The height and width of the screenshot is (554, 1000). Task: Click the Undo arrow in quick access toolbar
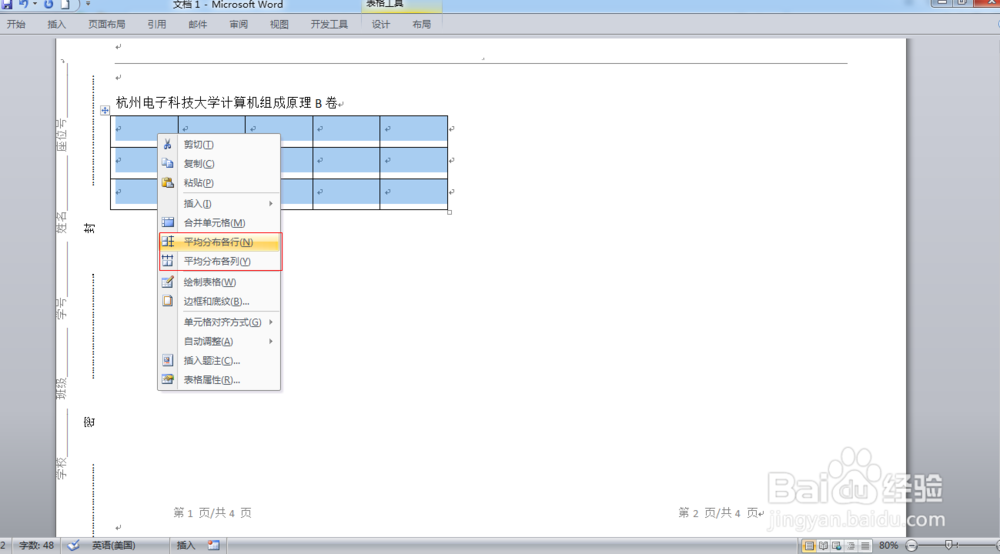point(23,4)
